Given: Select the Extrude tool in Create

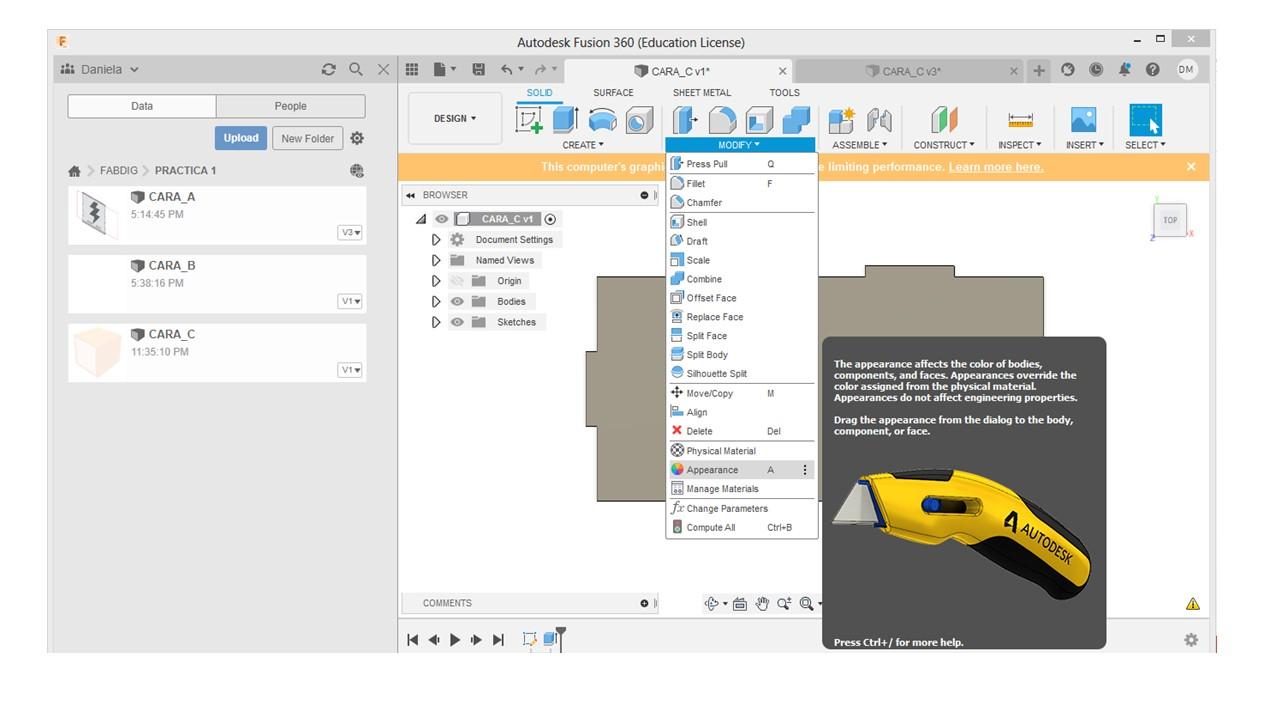Looking at the screenshot, I should (x=565, y=120).
